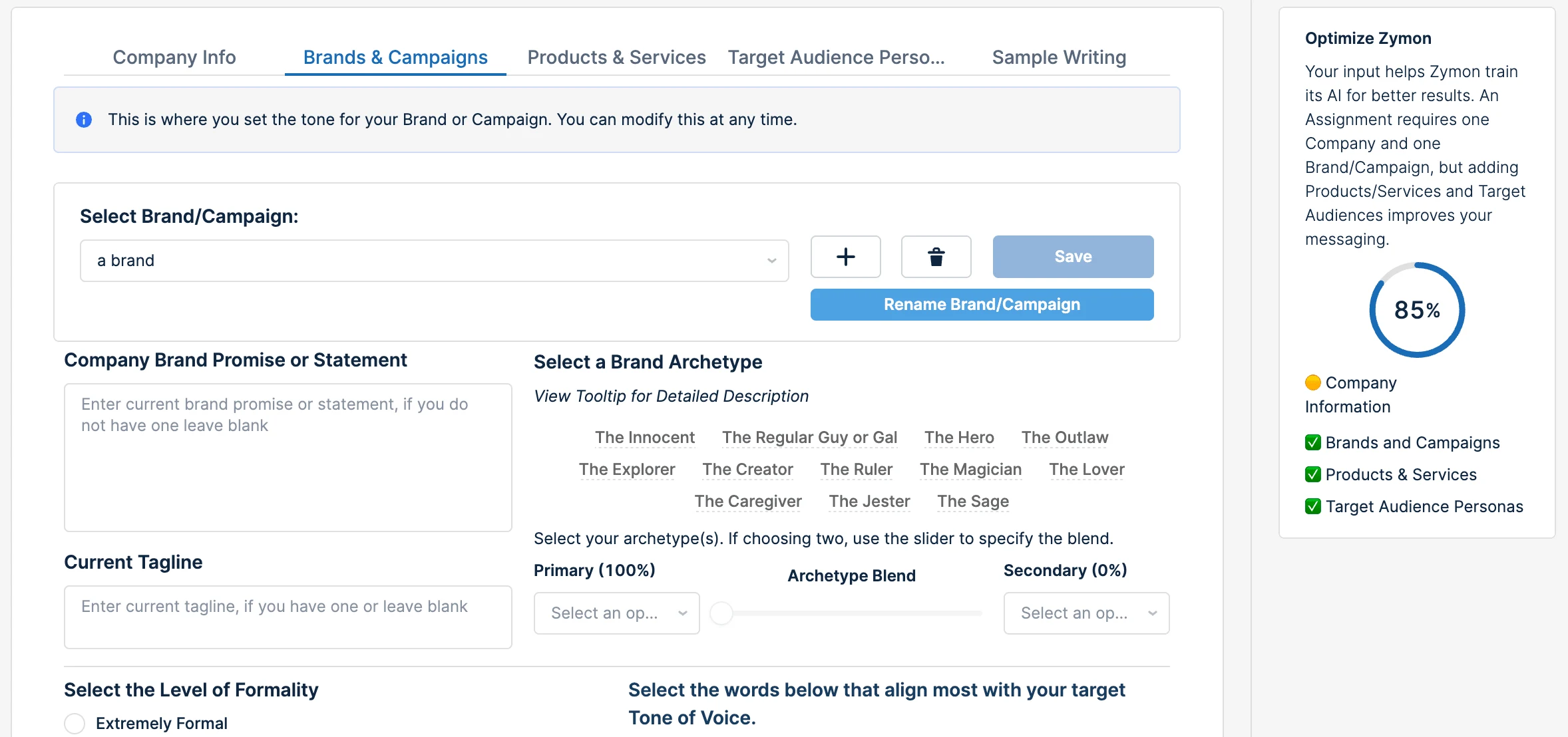Switch to the Company Info tab
Image resolution: width=1568 pixels, height=737 pixels.
174,57
